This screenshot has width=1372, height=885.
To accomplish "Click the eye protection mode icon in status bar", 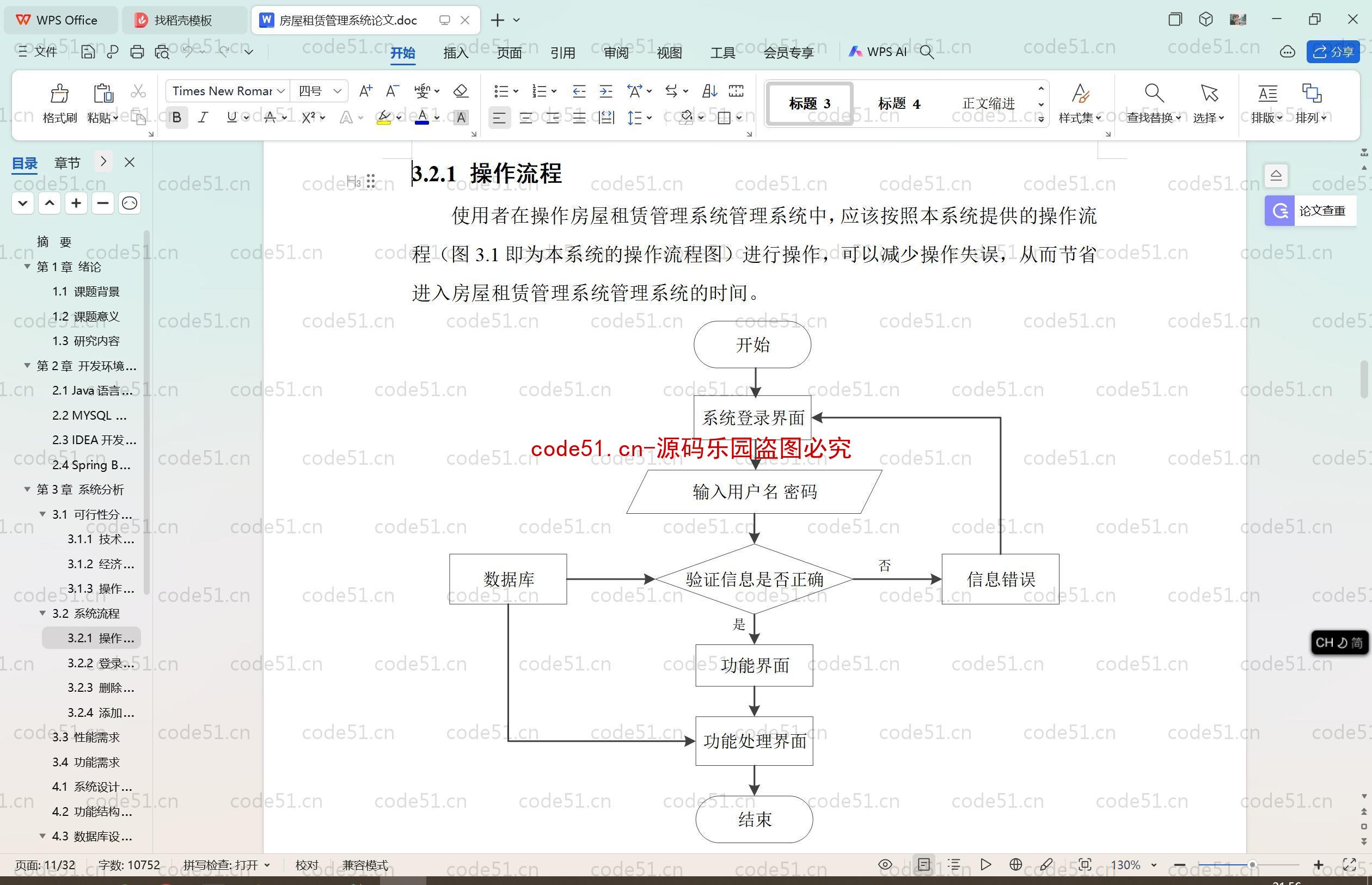I will (885, 864).
